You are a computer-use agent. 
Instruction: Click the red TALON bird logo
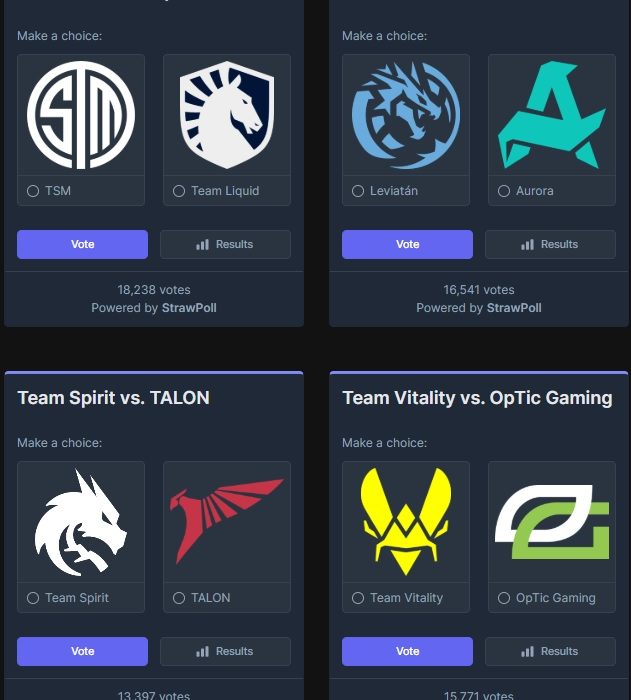pos(227,521)
